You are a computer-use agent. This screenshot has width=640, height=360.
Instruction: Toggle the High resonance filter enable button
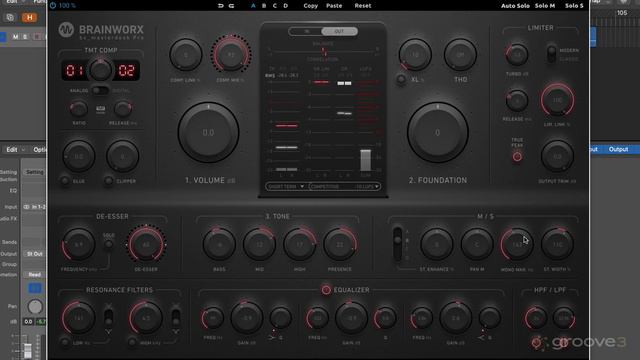[131, 342]
